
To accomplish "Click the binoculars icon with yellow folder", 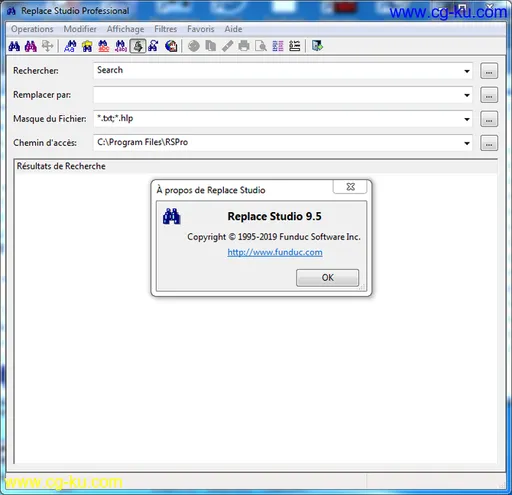I will tap(87, 46).
